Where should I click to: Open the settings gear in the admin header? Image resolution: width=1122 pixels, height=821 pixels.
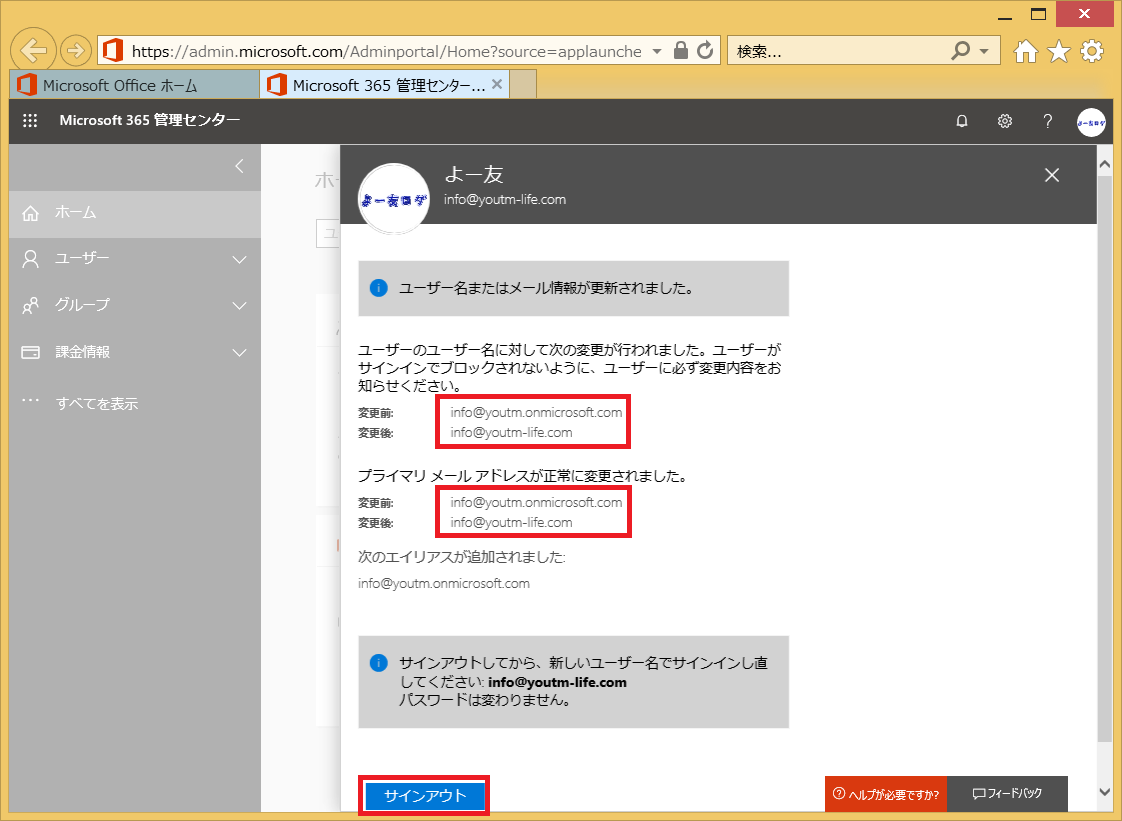[x=1005, y=121]
